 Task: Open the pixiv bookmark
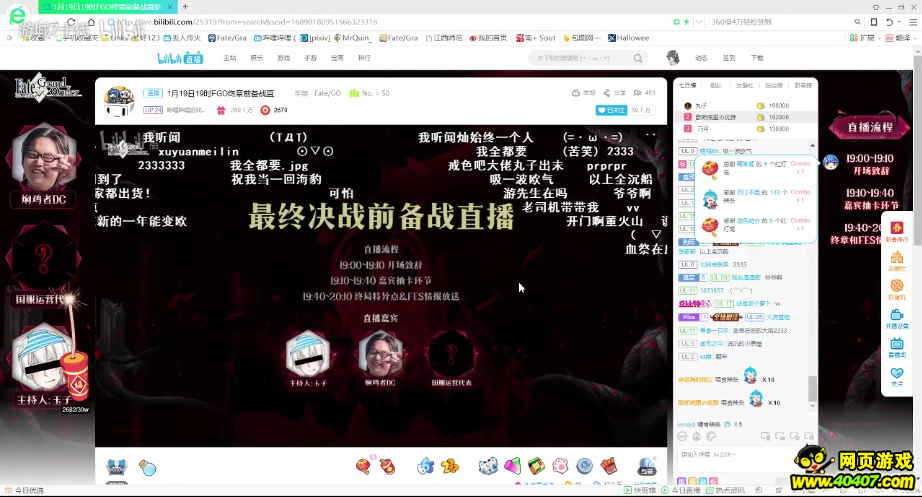[315, 38]
